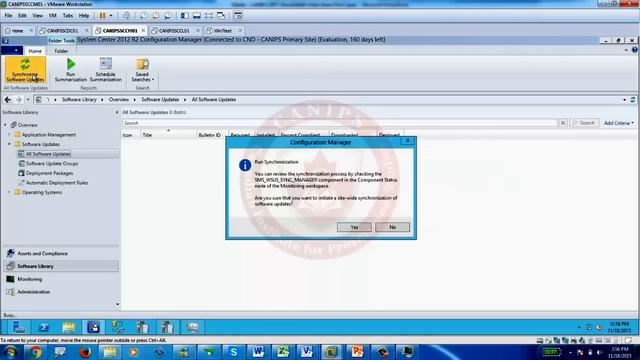Enter VMware full screen mode icon

pos(209,16)
